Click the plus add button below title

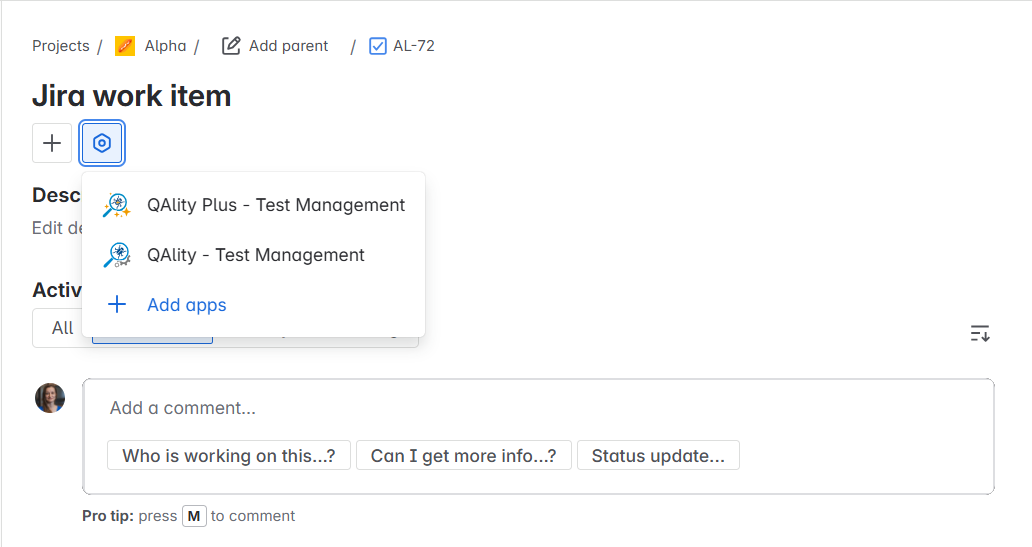[x=52, y=143]
